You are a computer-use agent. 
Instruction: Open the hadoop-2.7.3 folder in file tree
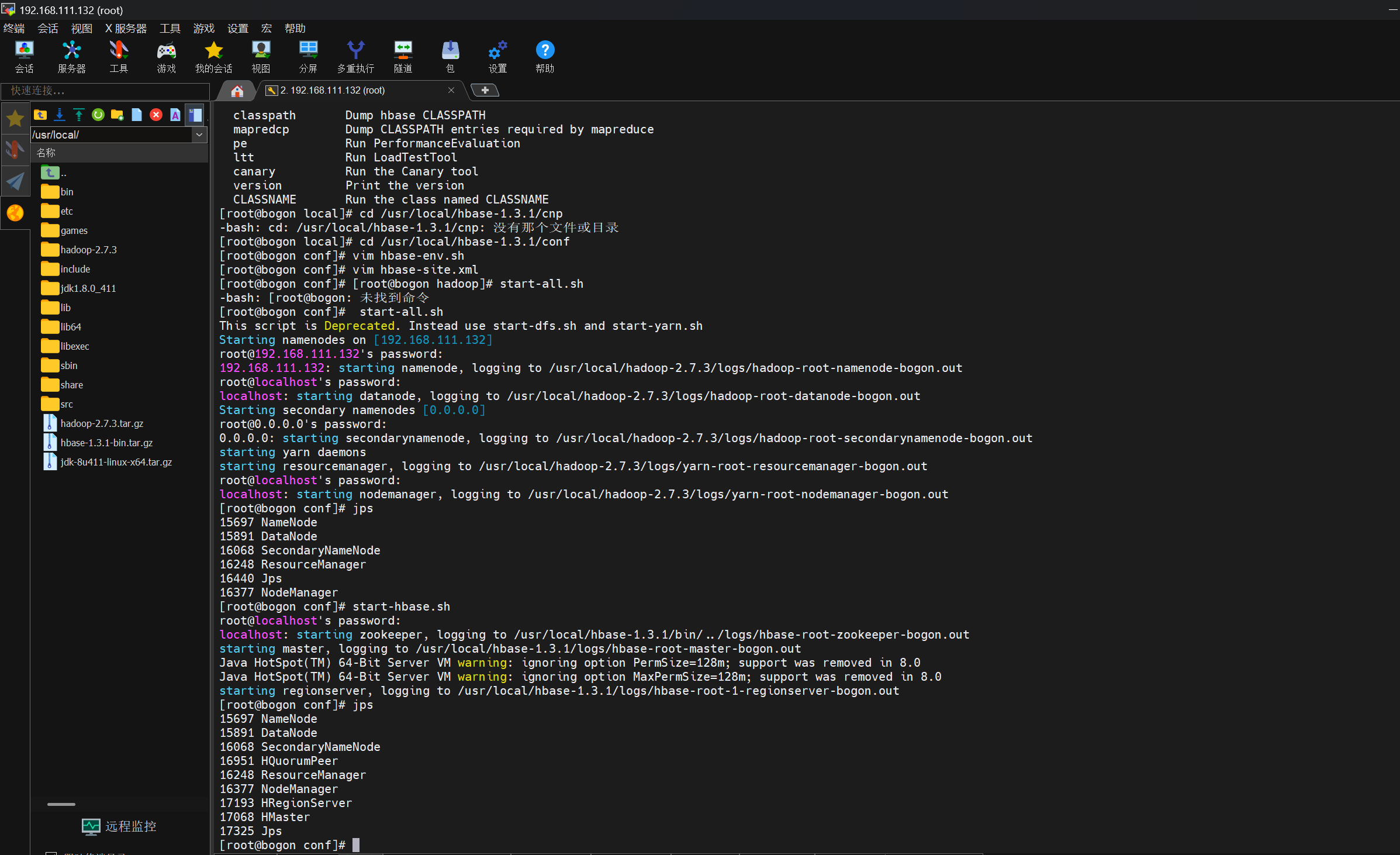click(88, 250)
